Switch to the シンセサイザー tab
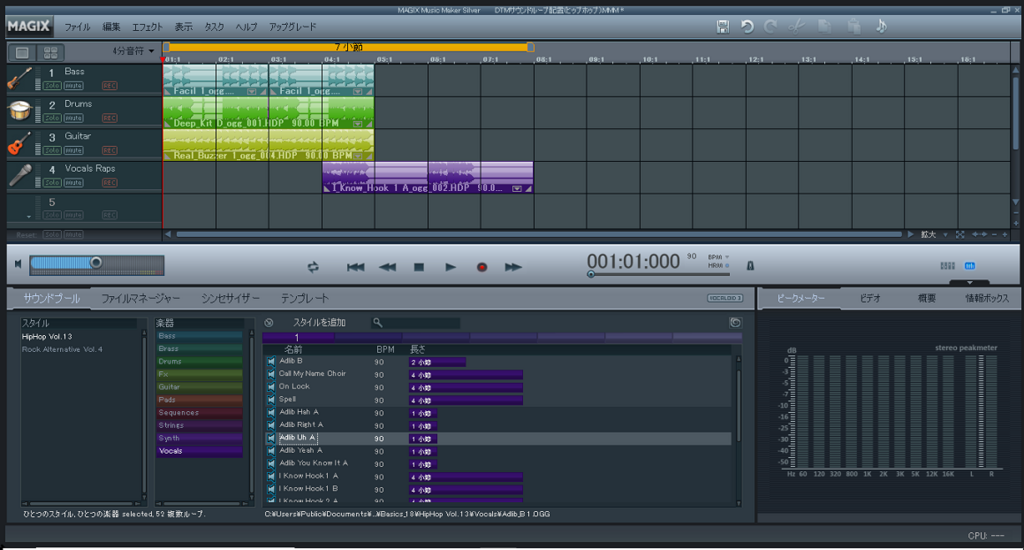Image resolution: width=1024 pixels, height=550 pixels. pyautogui.click(x=231, y=299)
